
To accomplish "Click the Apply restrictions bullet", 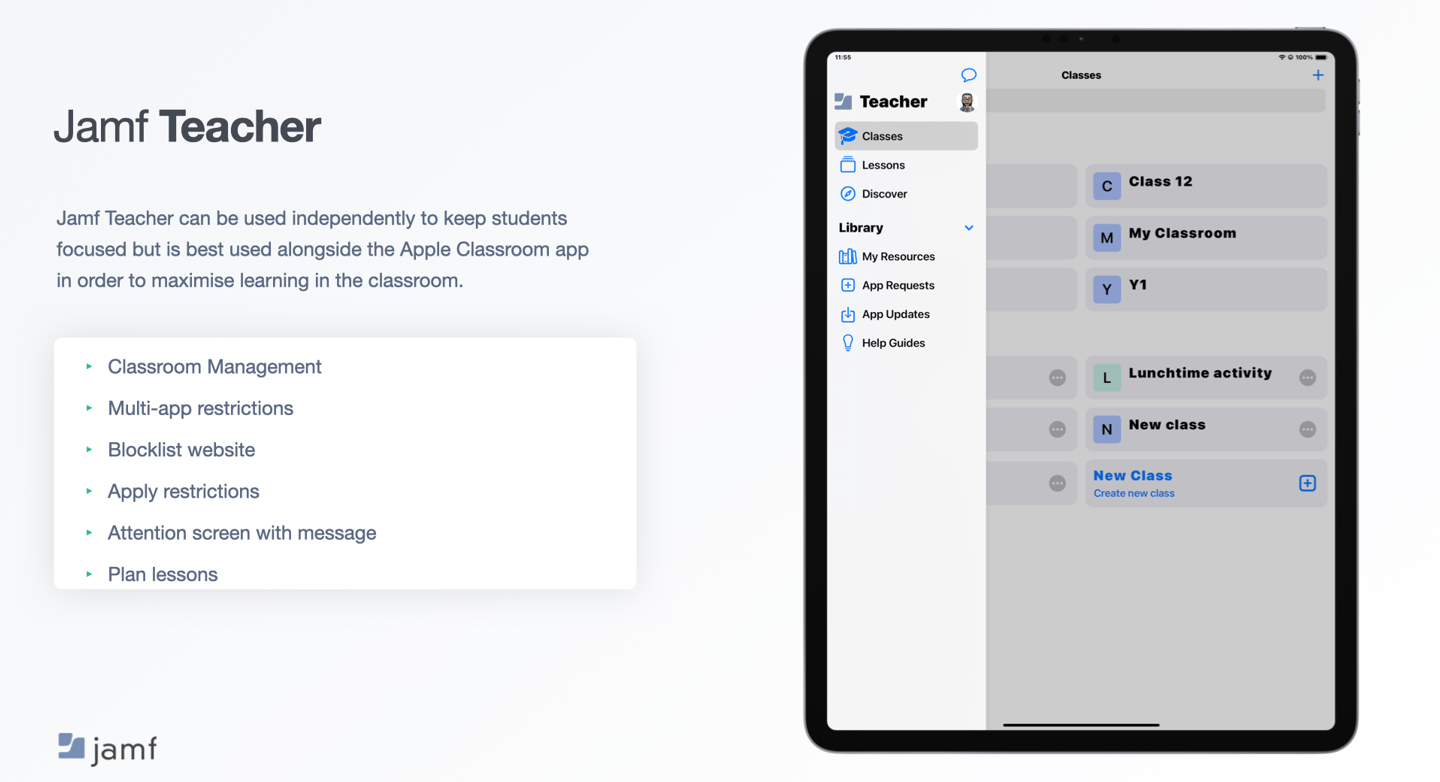I will (183, 491).
